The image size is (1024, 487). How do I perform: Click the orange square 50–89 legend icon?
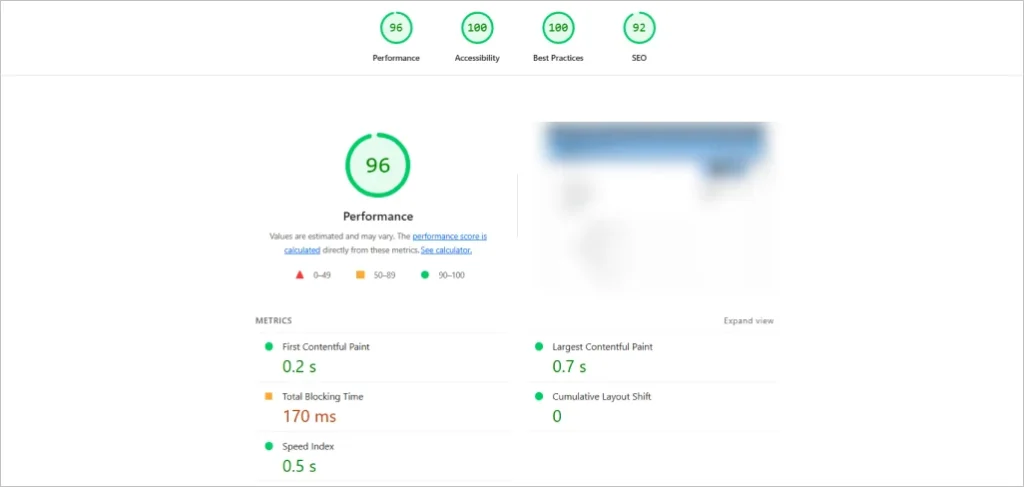click(360, 275)
